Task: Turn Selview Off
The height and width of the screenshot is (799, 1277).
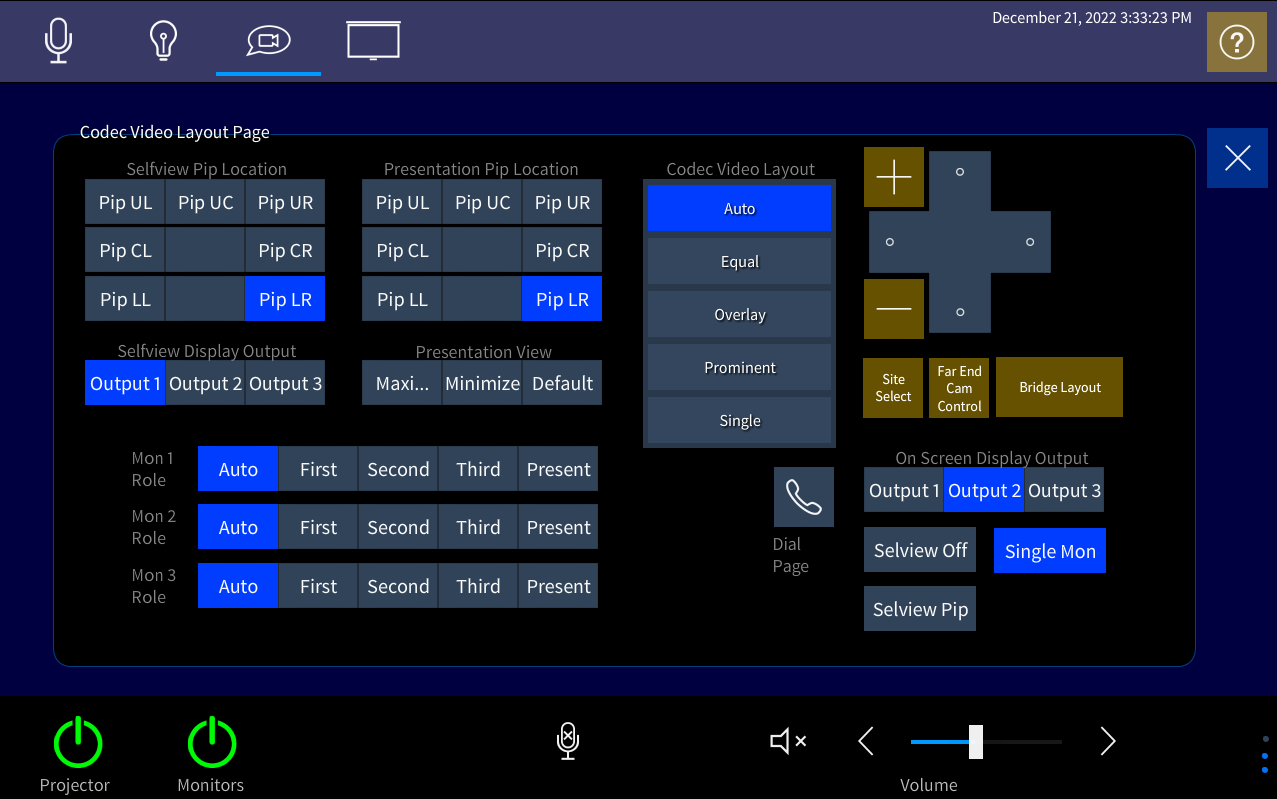Action: click(x=919, y=549)
